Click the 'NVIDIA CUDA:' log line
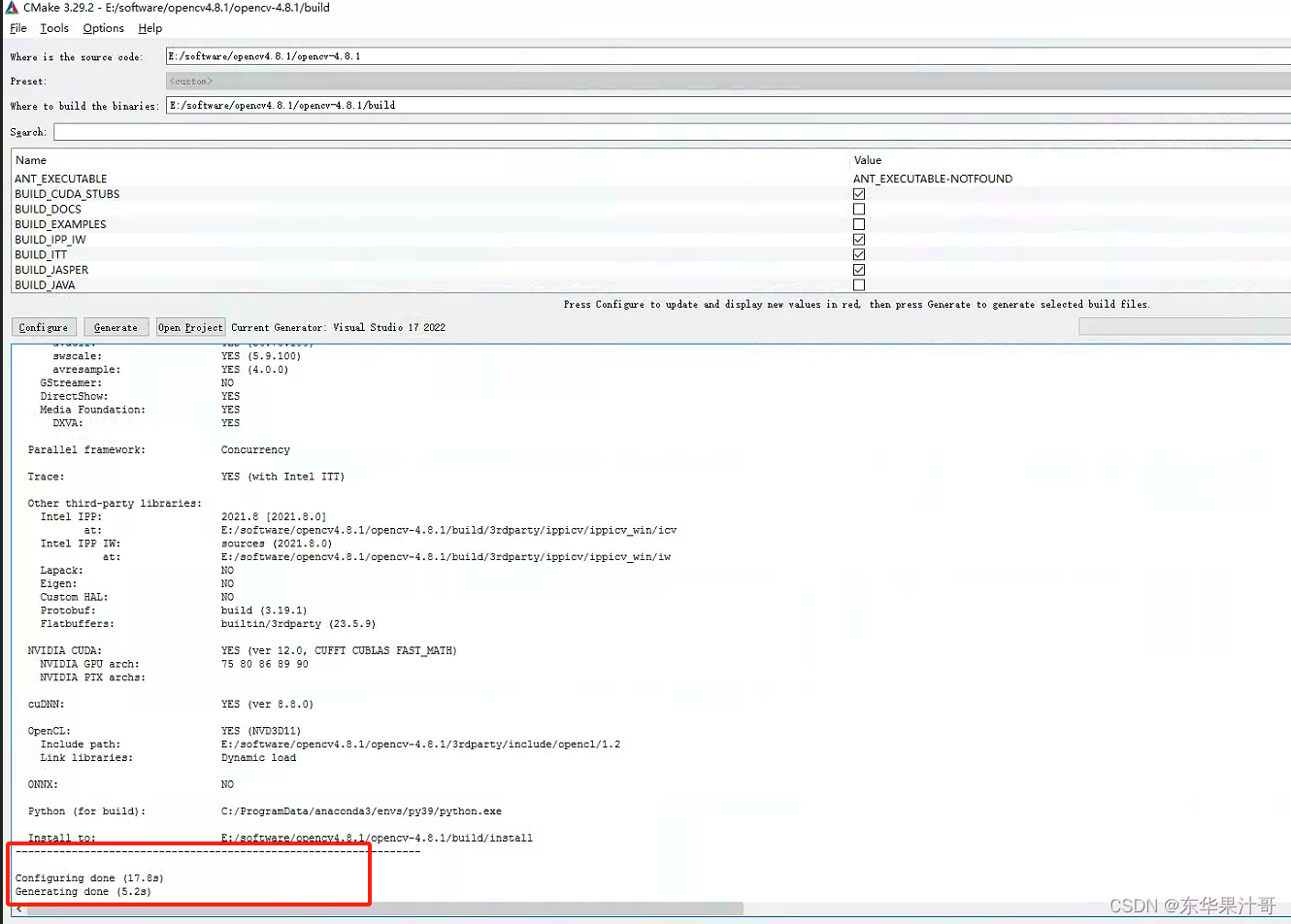The width and height of the screenshot is (1291, 924). [65, 650]
